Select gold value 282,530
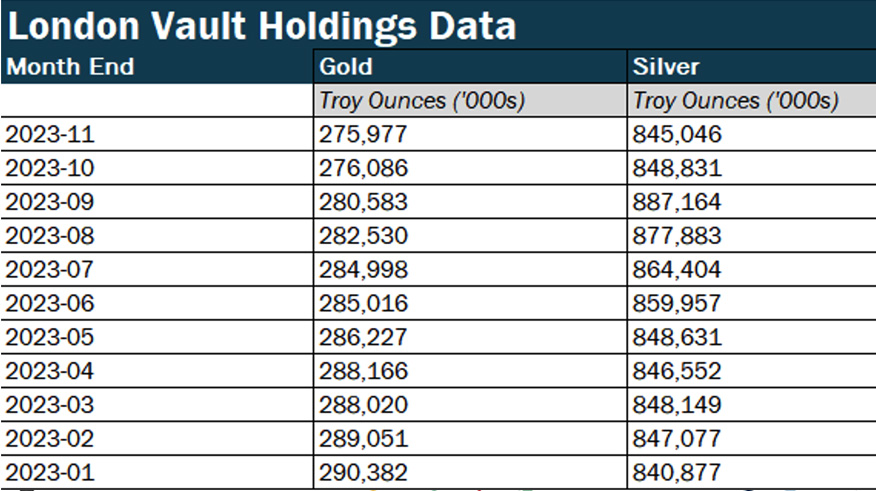The width and height of the screenshot is (876, 491). [364, 236]
